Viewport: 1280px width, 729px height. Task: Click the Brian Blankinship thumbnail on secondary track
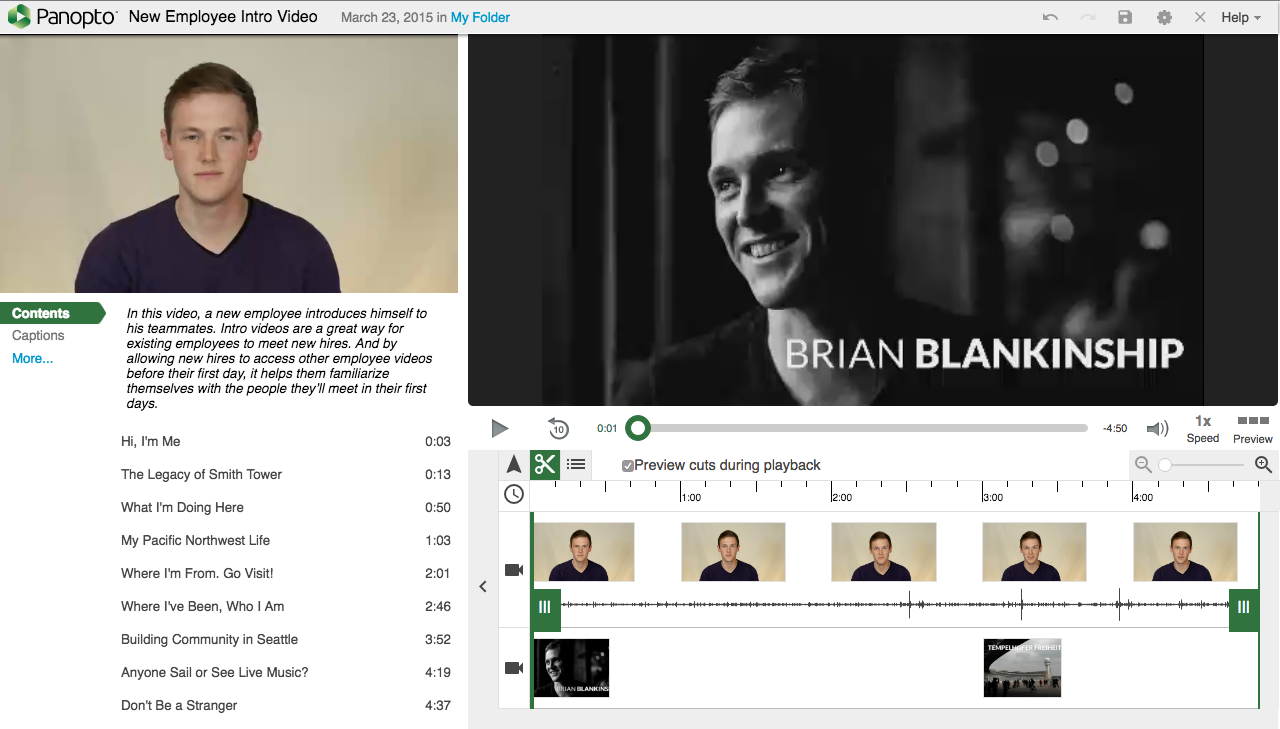click(572, 668)
